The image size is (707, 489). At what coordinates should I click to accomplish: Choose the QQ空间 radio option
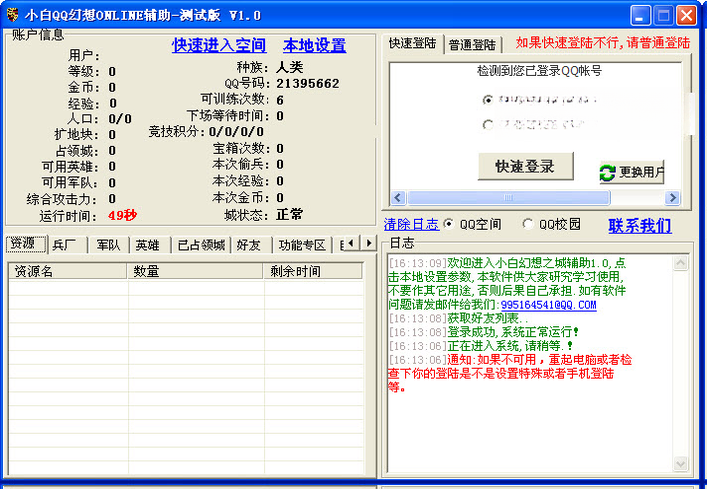pos(449,224)
